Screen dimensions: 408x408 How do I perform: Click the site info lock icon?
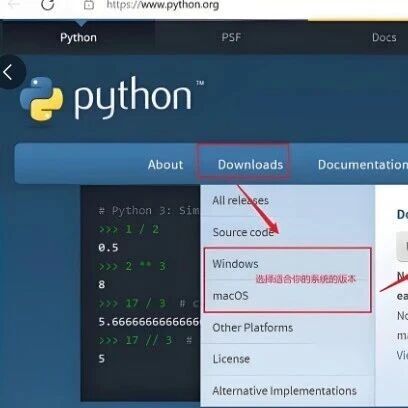tap(89, 5)
